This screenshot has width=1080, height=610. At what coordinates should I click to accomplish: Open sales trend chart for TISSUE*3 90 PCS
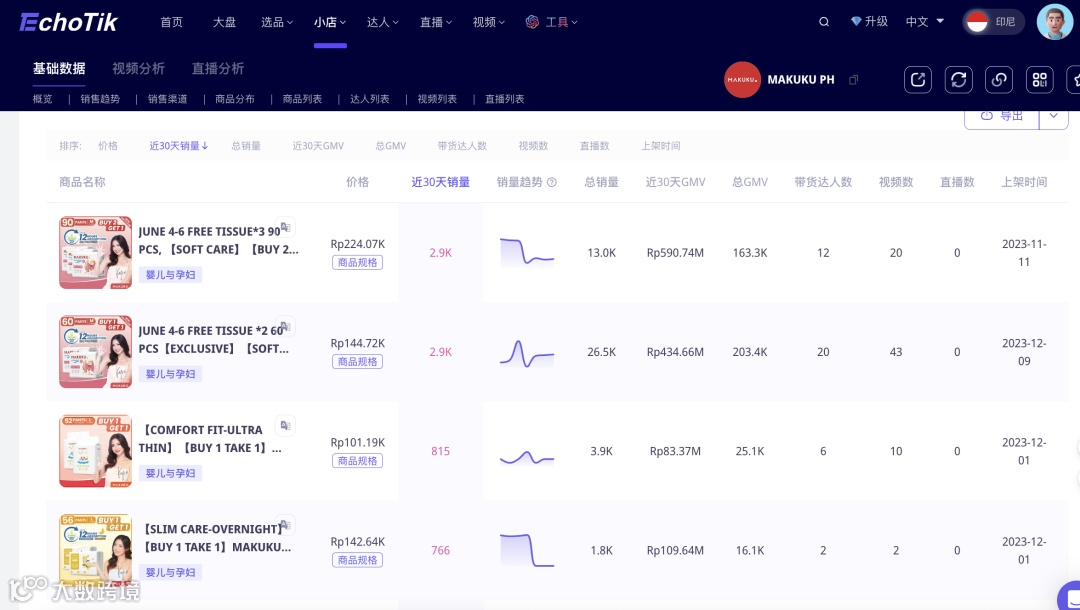tap(527, 252)
